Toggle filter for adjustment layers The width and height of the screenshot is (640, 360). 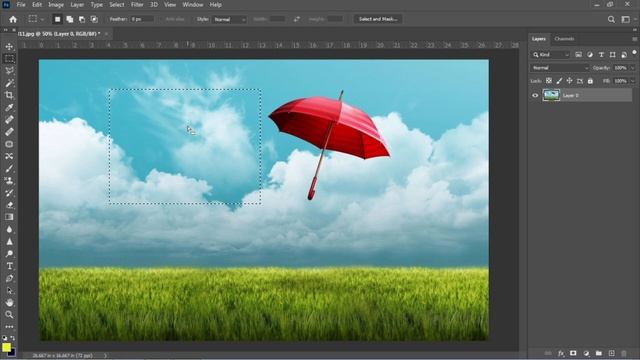click(590, 55)
